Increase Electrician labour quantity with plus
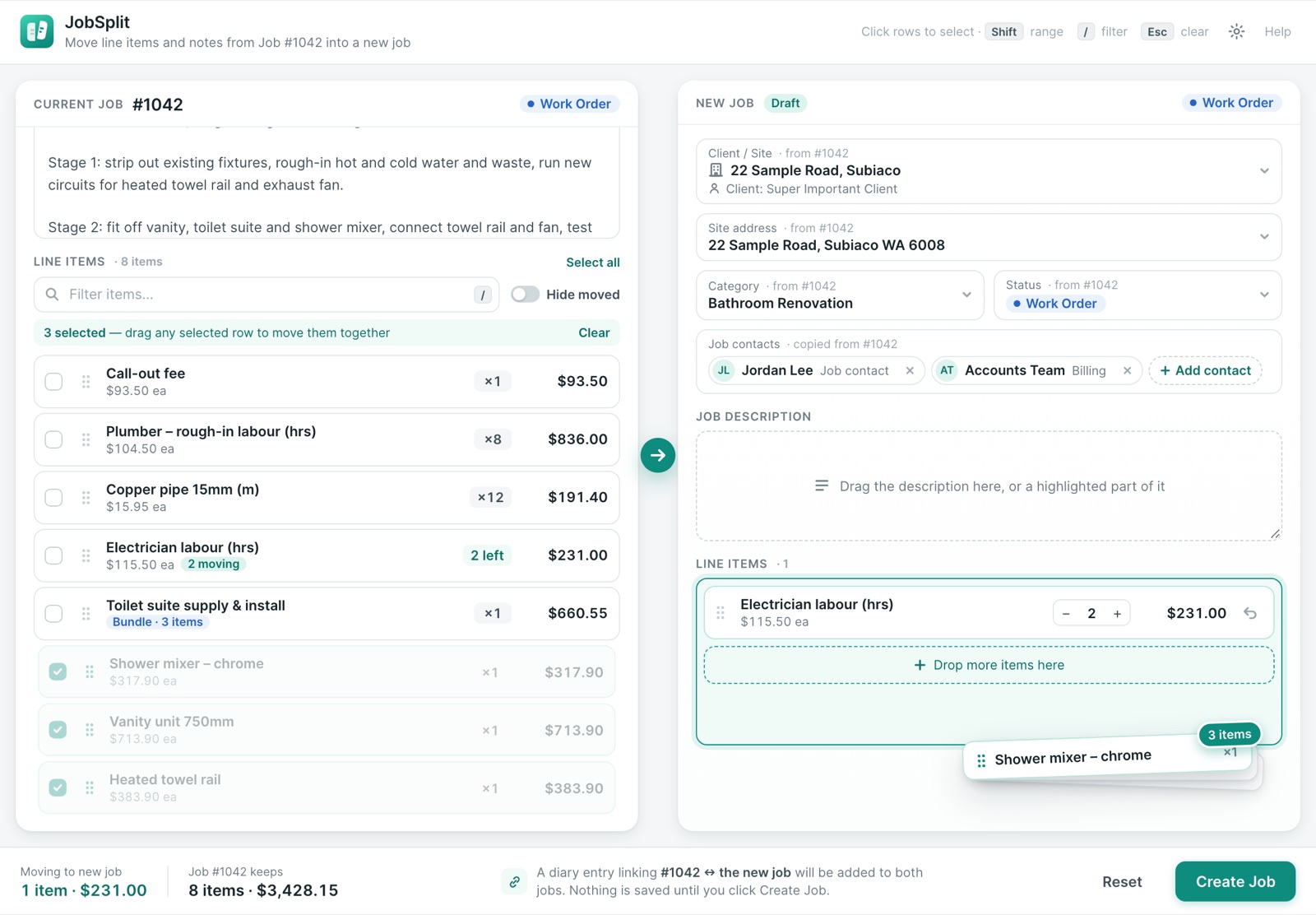1316x915 pixels. pos(1117,614)
